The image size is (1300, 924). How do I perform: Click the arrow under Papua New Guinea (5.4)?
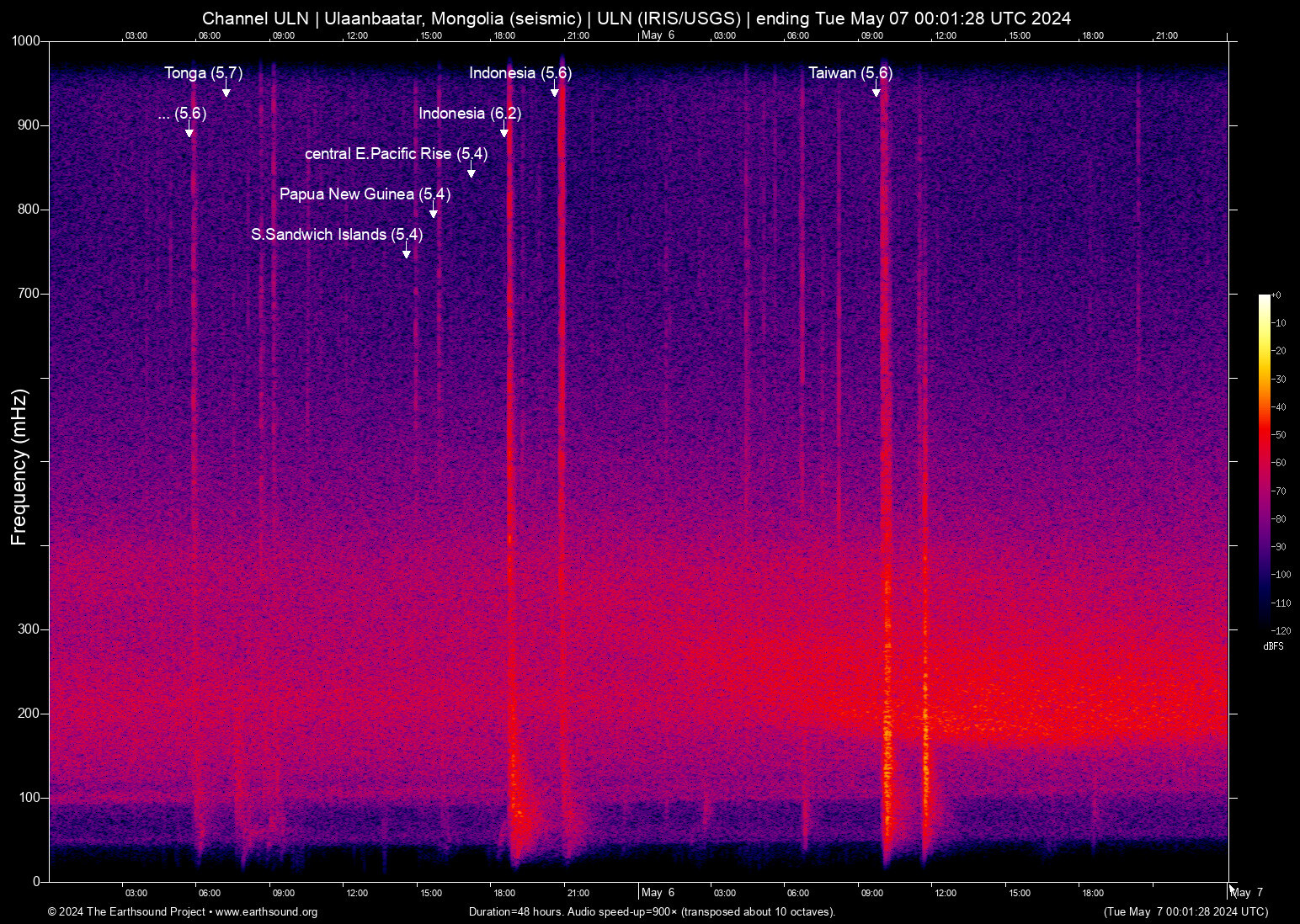click(433, 212)
